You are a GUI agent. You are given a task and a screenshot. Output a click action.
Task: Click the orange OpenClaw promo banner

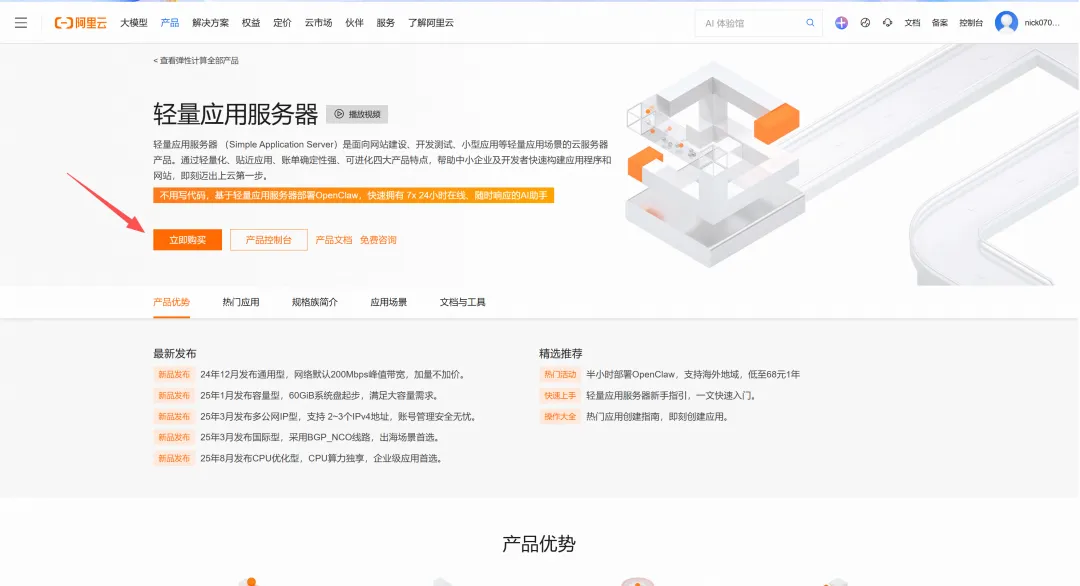coord(353,196)
